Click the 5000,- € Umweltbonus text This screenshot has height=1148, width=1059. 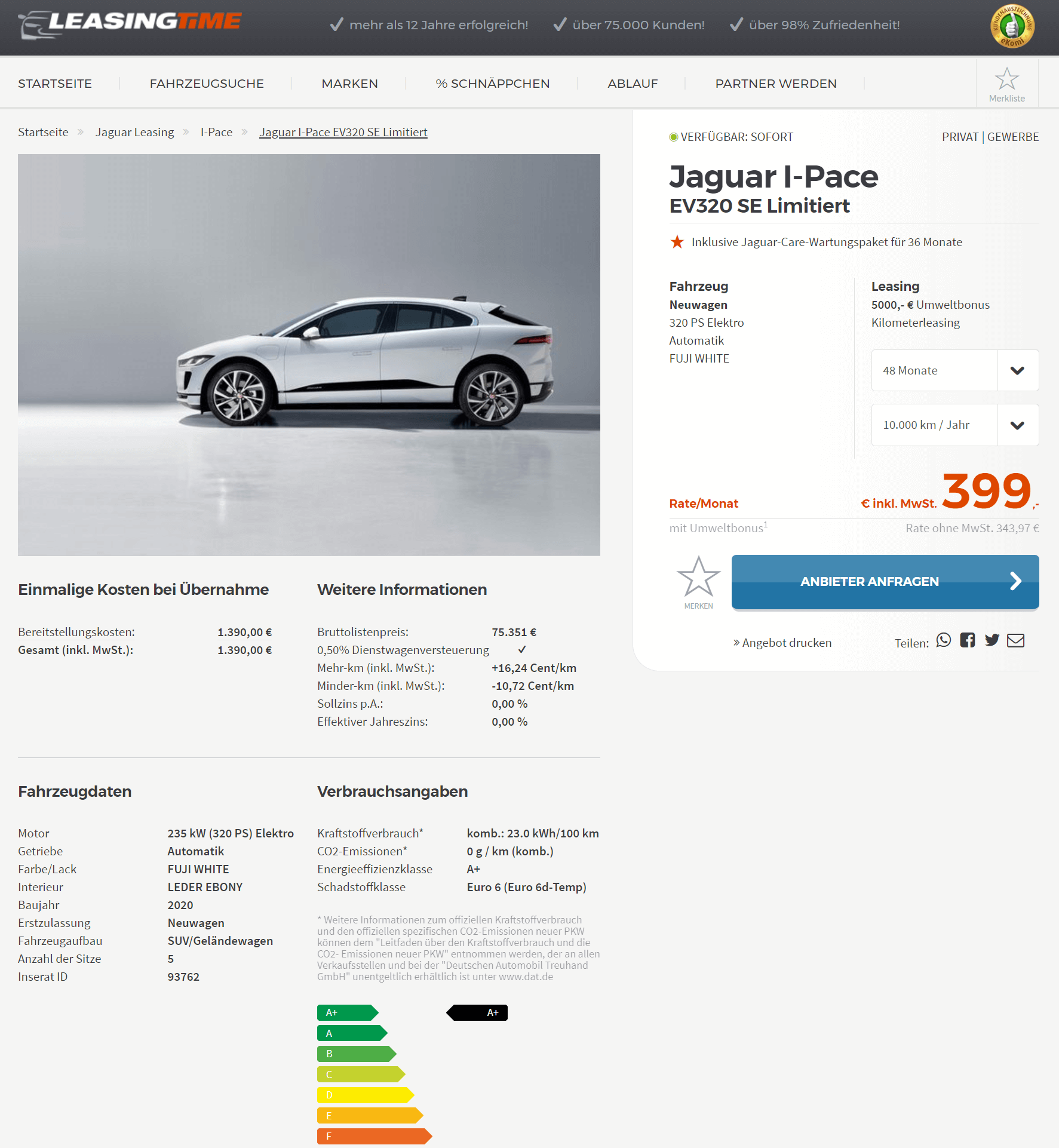click(931, 305)
